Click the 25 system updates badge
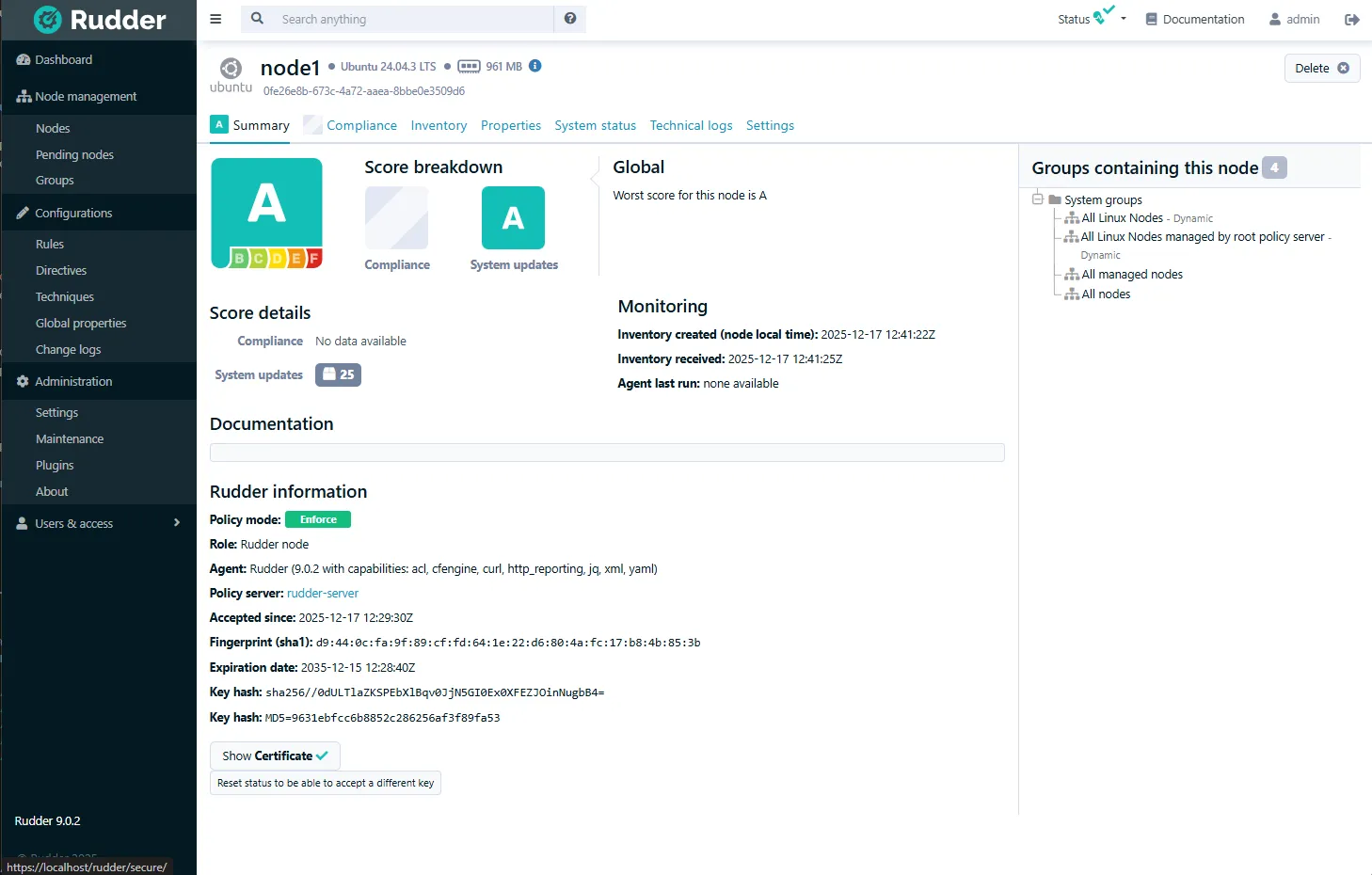This screenshot has width=1372, height=875. pos(338,374)
